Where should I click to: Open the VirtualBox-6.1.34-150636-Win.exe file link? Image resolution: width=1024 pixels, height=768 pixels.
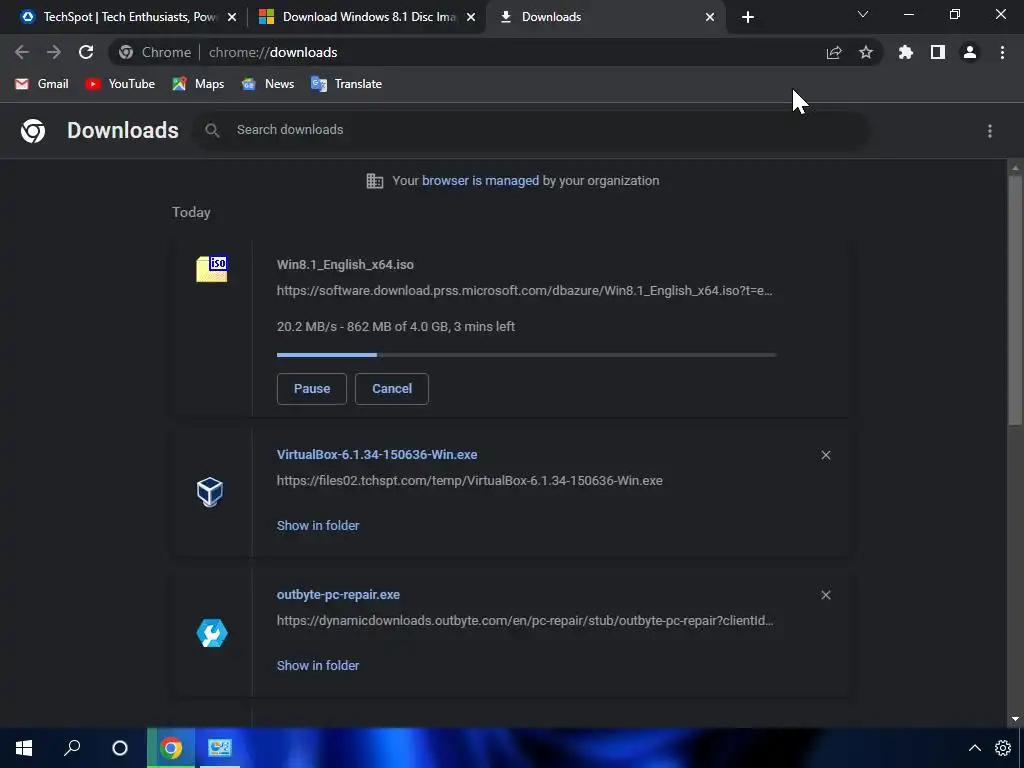tap(377, 455)
